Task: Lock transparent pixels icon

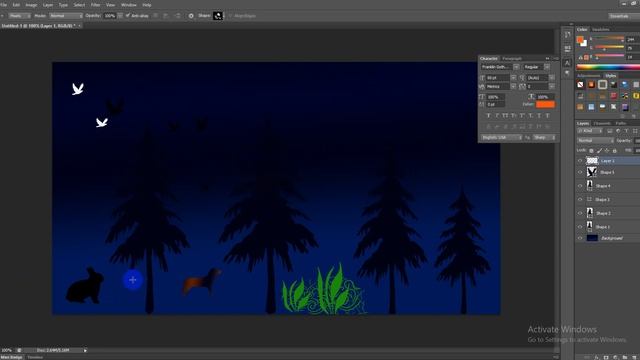Action: [x=591, y=151]
